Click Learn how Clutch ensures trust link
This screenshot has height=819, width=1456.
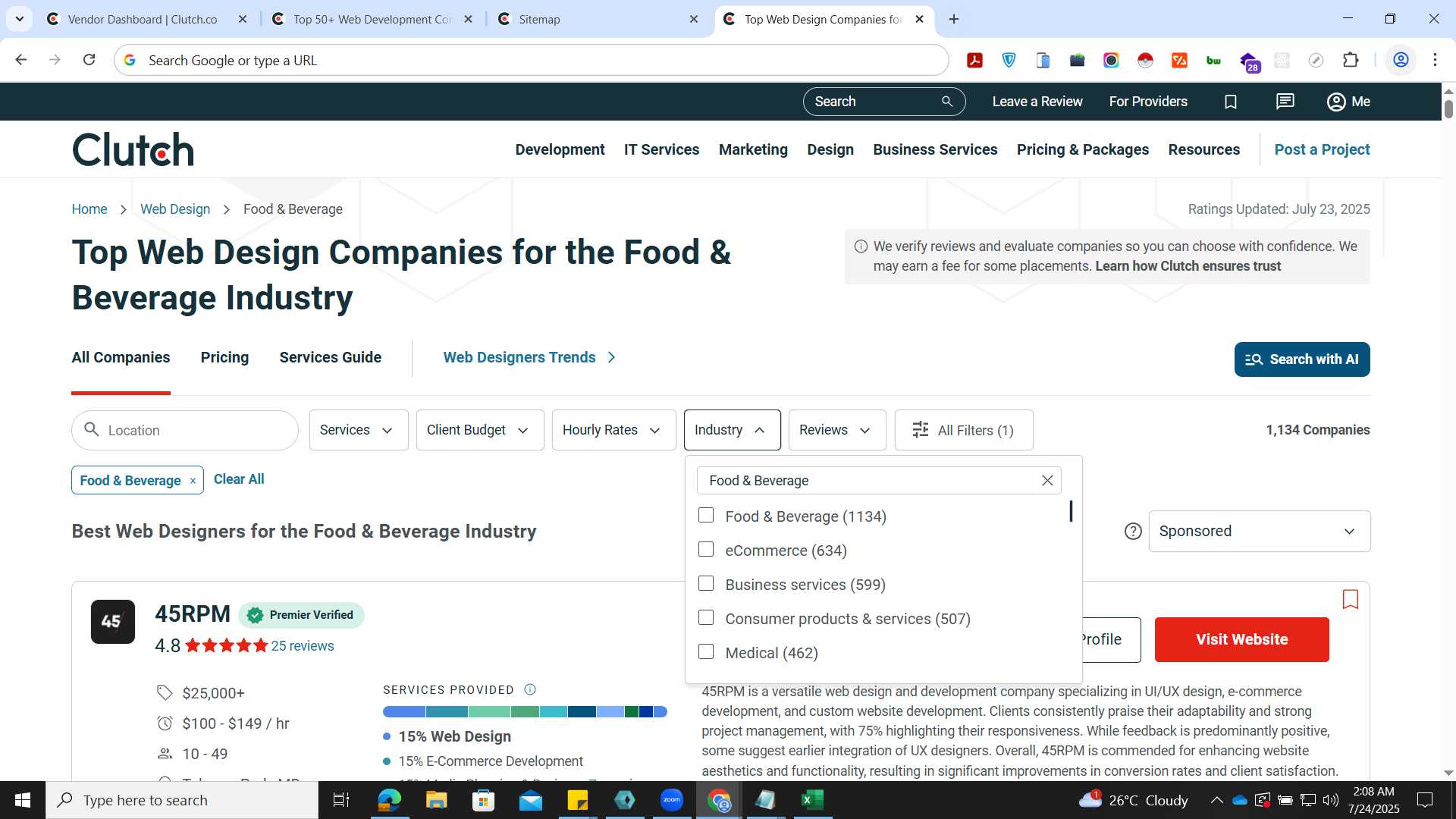coord(1188,266)
